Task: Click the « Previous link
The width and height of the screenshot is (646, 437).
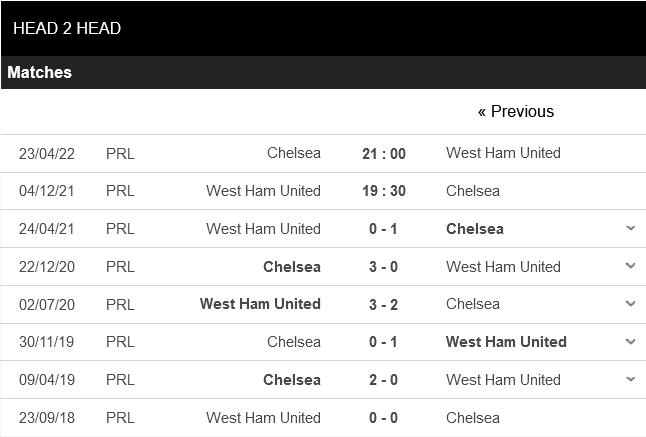Action: coord(515,111)
